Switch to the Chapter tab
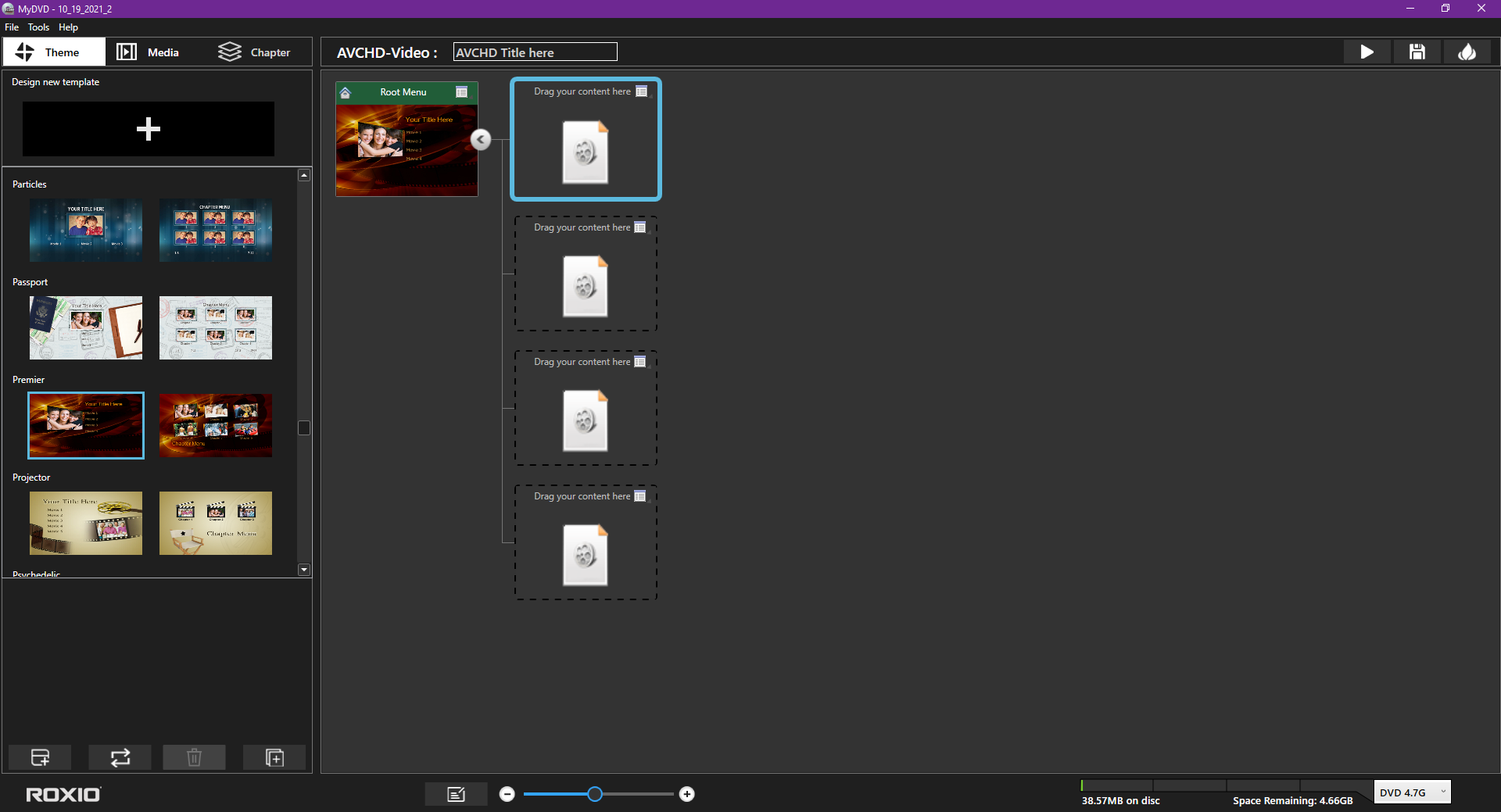Image resolution: width=1501 pixels, height=812 pixels. (254, 52)
